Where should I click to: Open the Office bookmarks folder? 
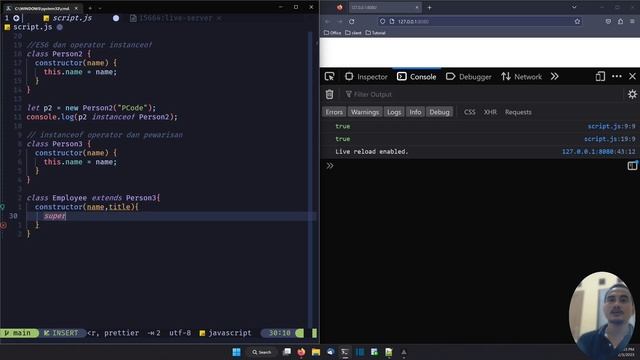pos(332,33)
